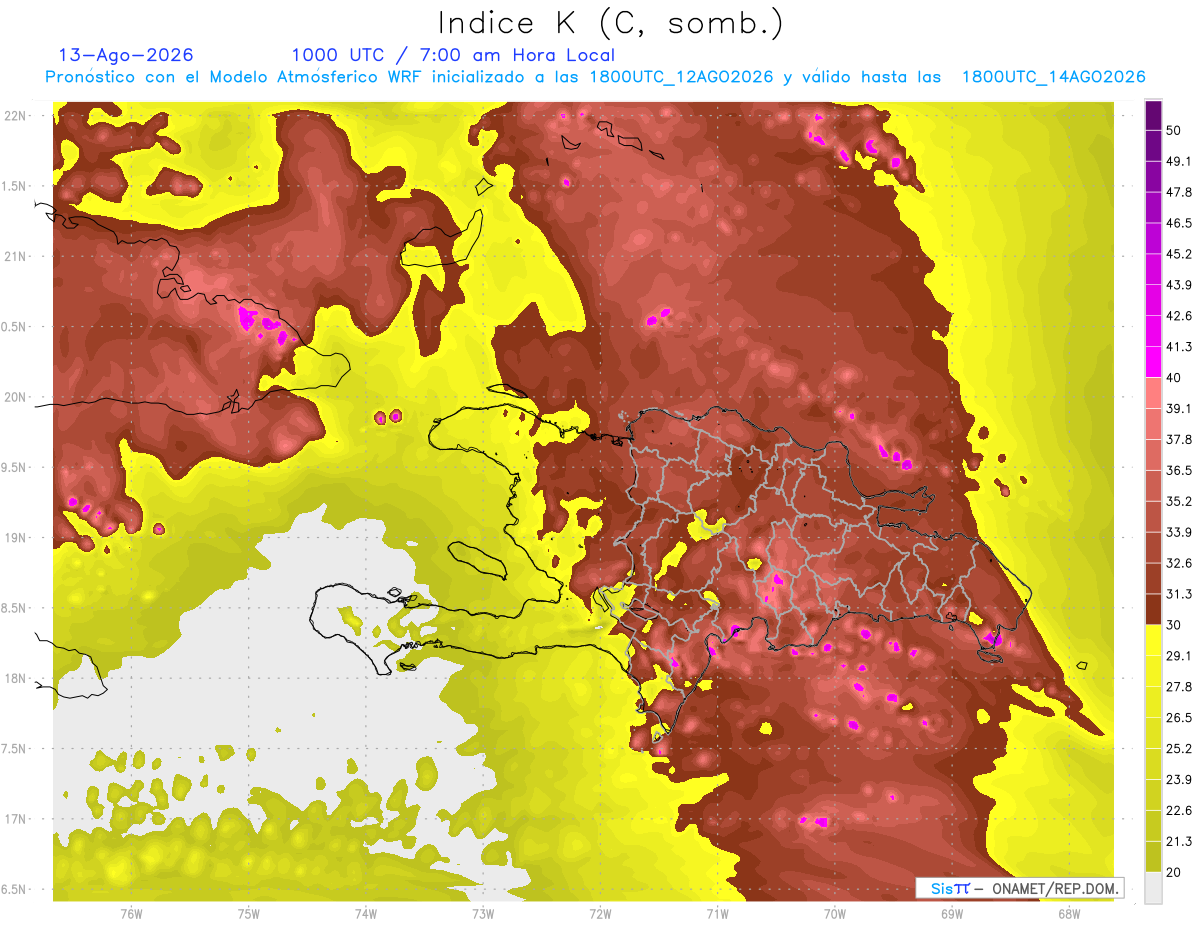Viewport: 1200px width, 927px height.
Task: Click the "26.5" colorbar value
Action: point(1179,718)
